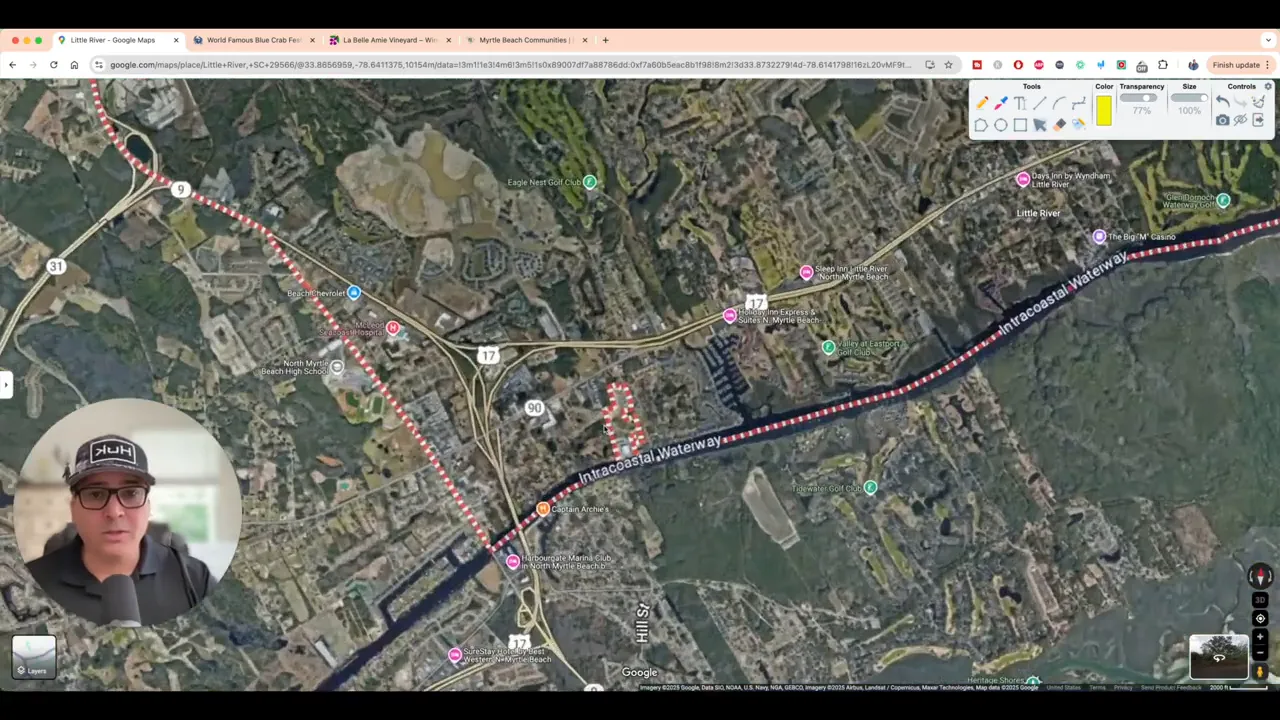Screen dimensions: 1280x720
Task: Switch to Myrtle Beach Communities tab
Action: coord(526,40)
